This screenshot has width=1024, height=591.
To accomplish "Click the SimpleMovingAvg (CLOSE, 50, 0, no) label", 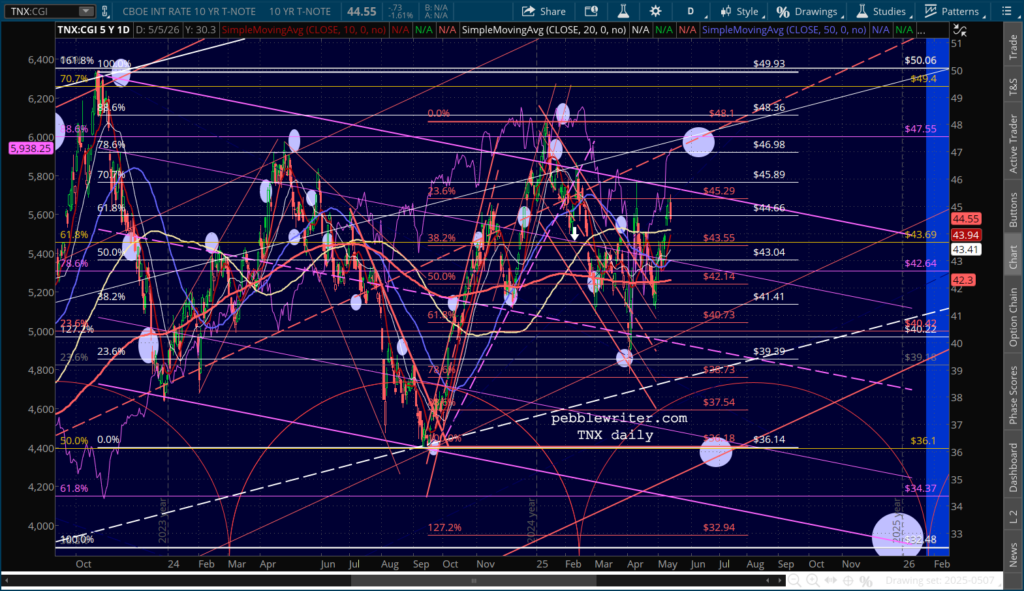I will pos(784,30).
